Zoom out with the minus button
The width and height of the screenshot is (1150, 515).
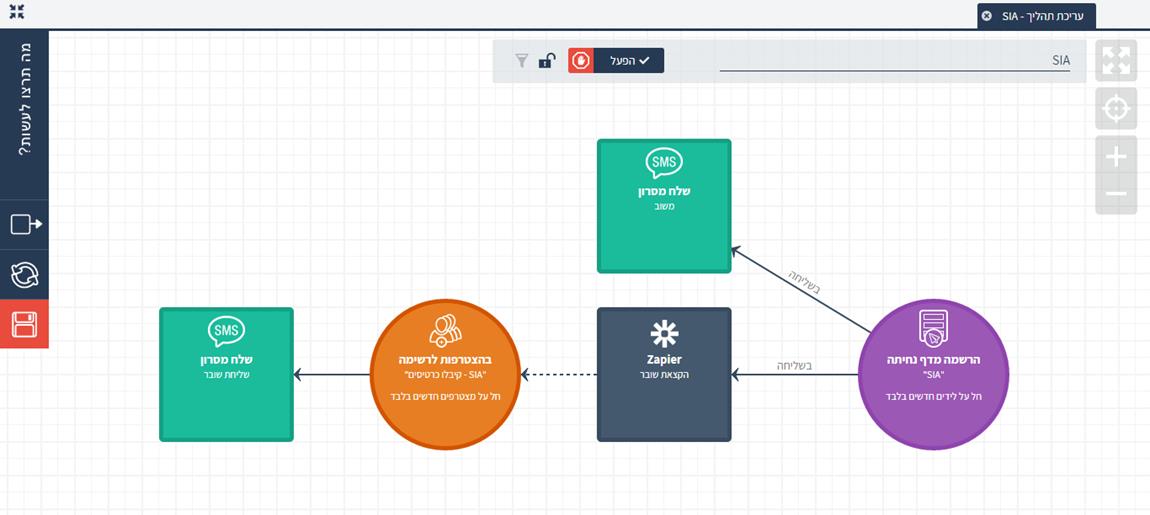tap(1116, 194)
